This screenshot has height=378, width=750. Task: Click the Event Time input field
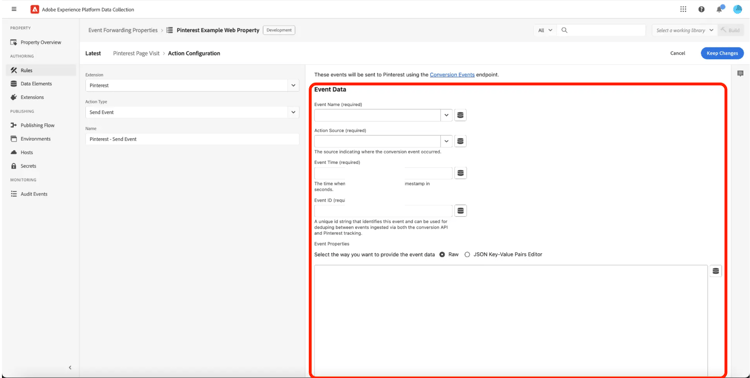[383, 173]
